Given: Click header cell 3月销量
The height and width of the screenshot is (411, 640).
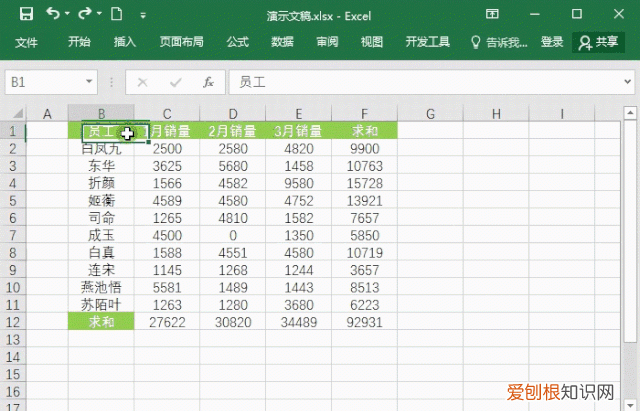Looking at the screenshot, I should click(x=299, y=131).
